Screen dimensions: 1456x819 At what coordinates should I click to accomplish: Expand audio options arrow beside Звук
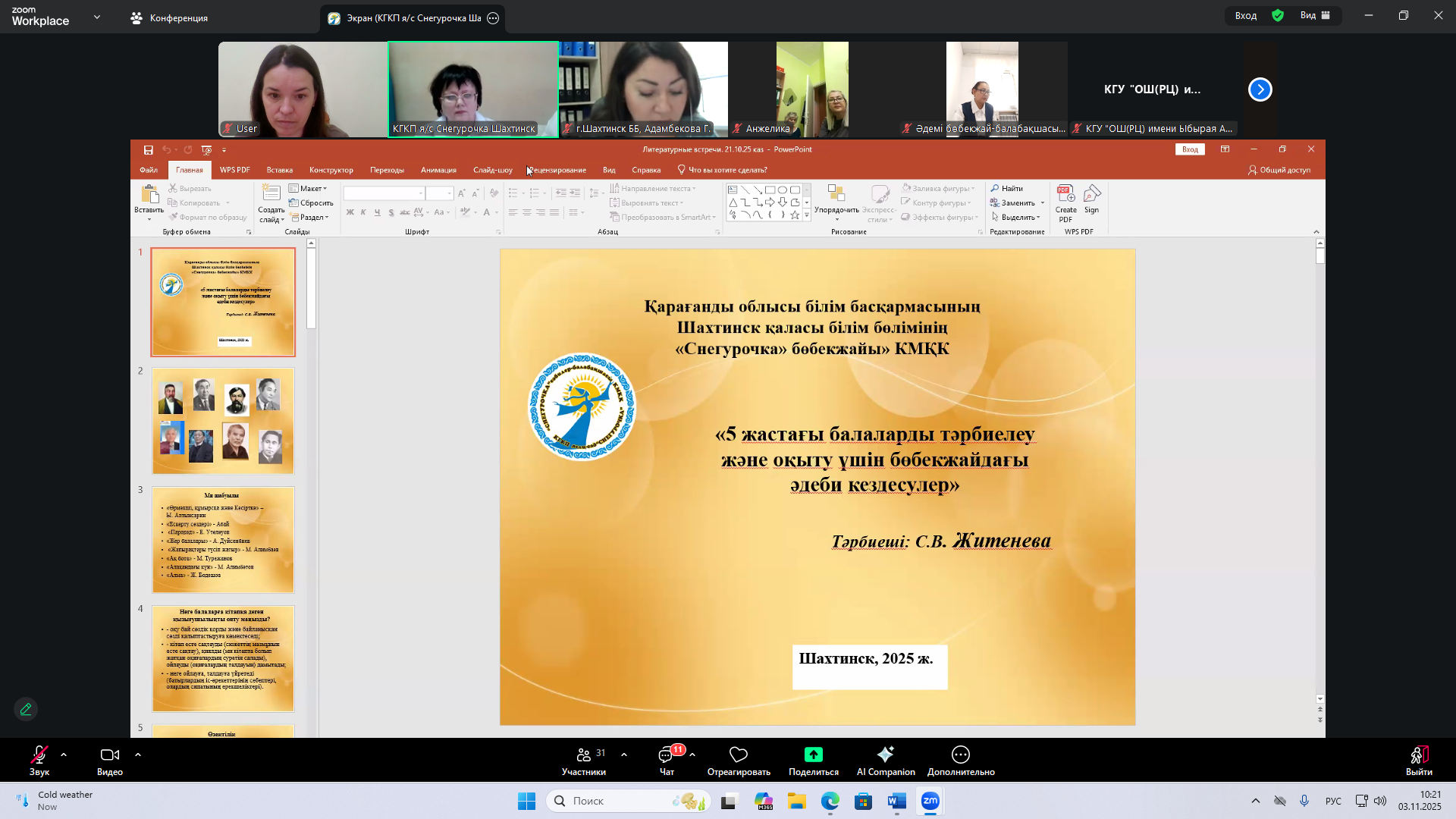(x=64, y=755)
